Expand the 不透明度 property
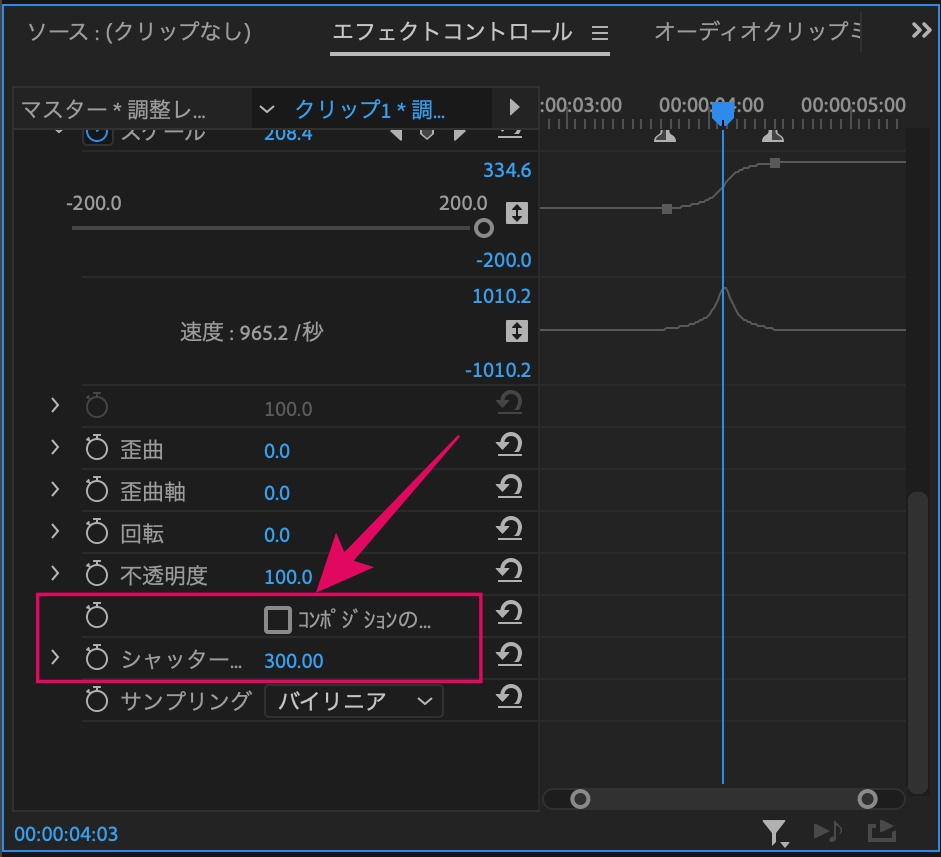Viewport: 941px width, 857px height. pyautogui.click(x=55, y=573)
